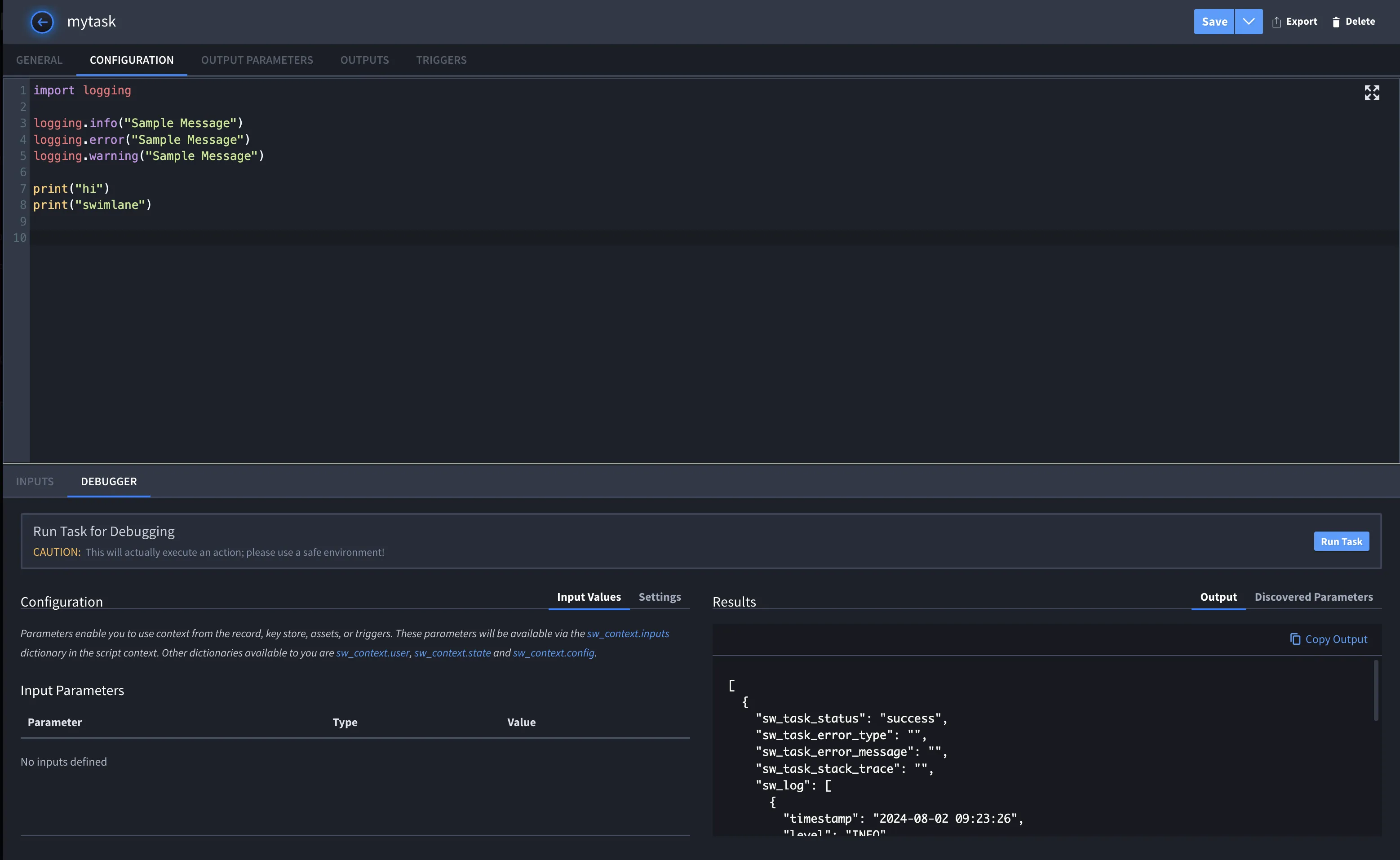Expand the code editor to fullscreen

pyautogui.click(x=1372, y=92)
